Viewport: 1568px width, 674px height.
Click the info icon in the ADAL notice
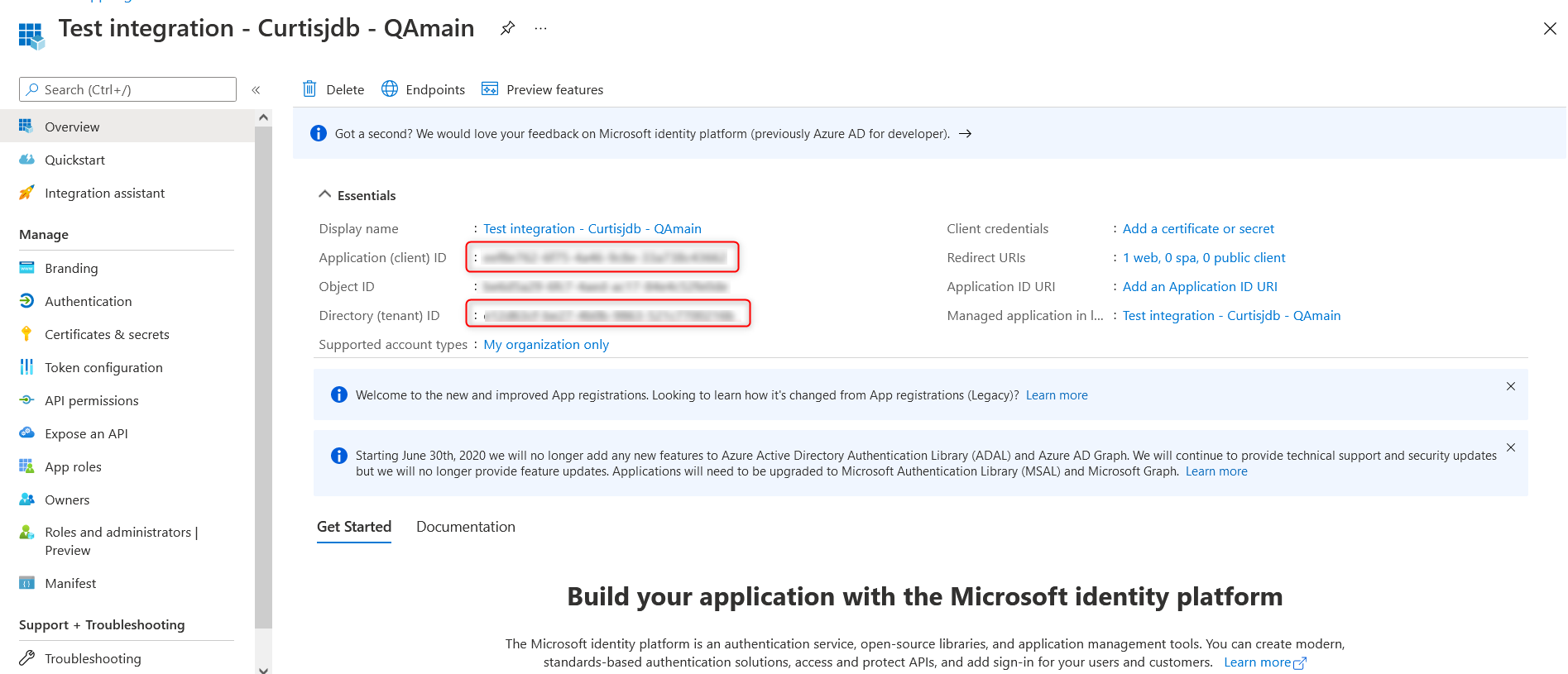339,456
